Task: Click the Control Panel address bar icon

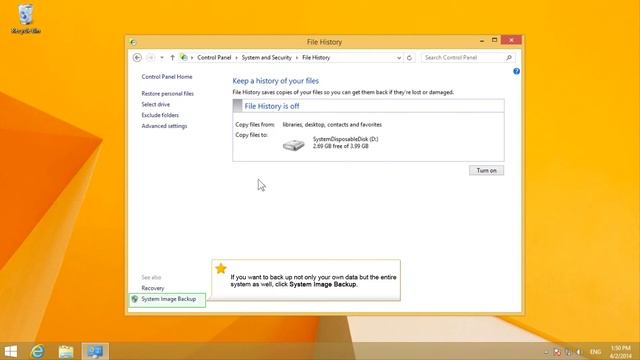Action: (184, 58)
